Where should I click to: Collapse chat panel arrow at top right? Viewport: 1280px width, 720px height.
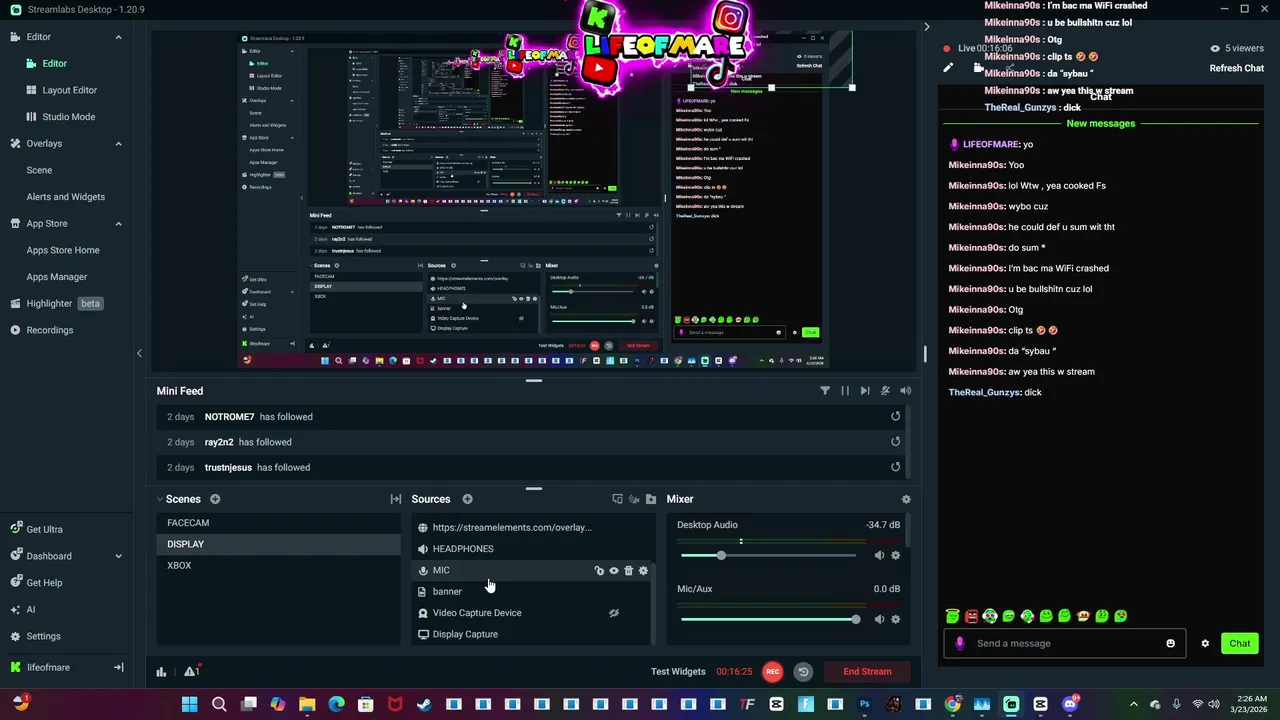tap(926, 27)
